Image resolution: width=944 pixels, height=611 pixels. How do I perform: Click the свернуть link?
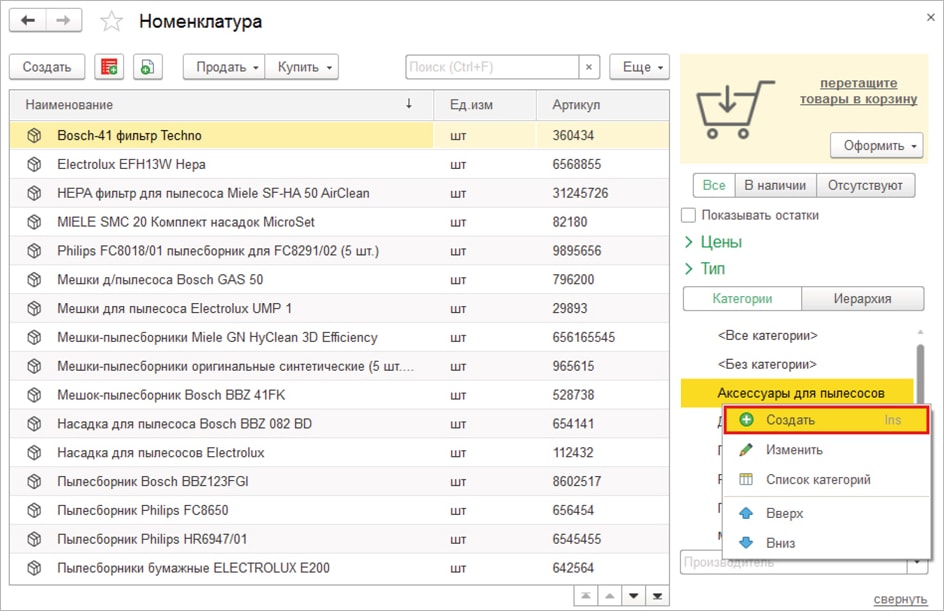(900, 599)
